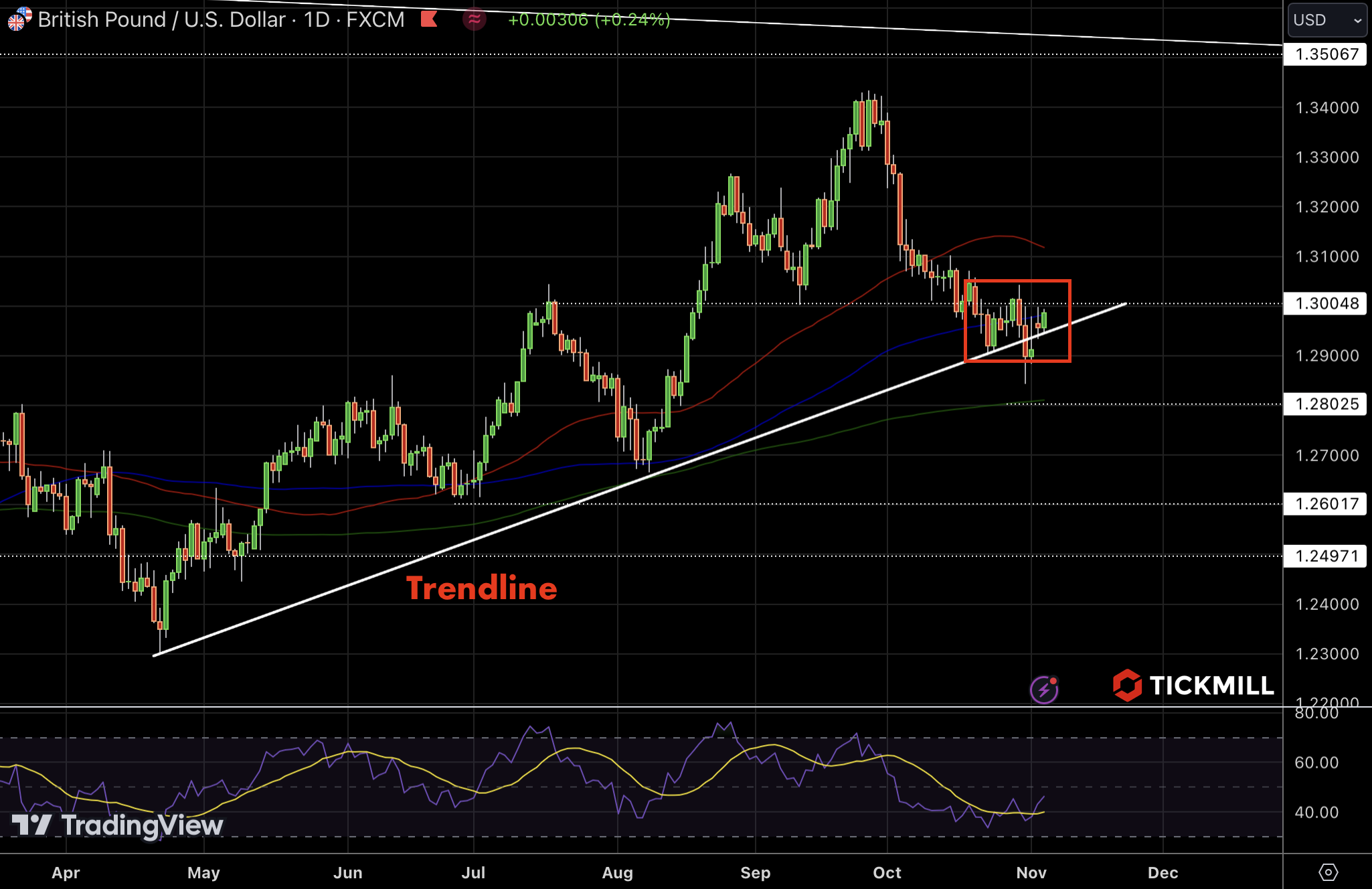Click the pink approximate-equals indicator icon
The image size is (1372, 889).
click(x=474, y=19)
